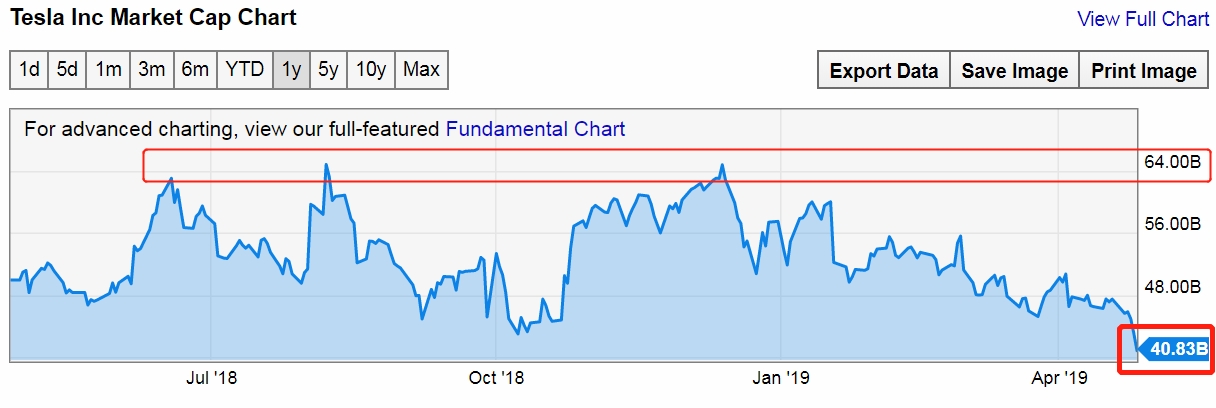This screenshot has width=1216, height=408.
Task: Click the Jan '19 date label
Action: [x=780, y=378]
